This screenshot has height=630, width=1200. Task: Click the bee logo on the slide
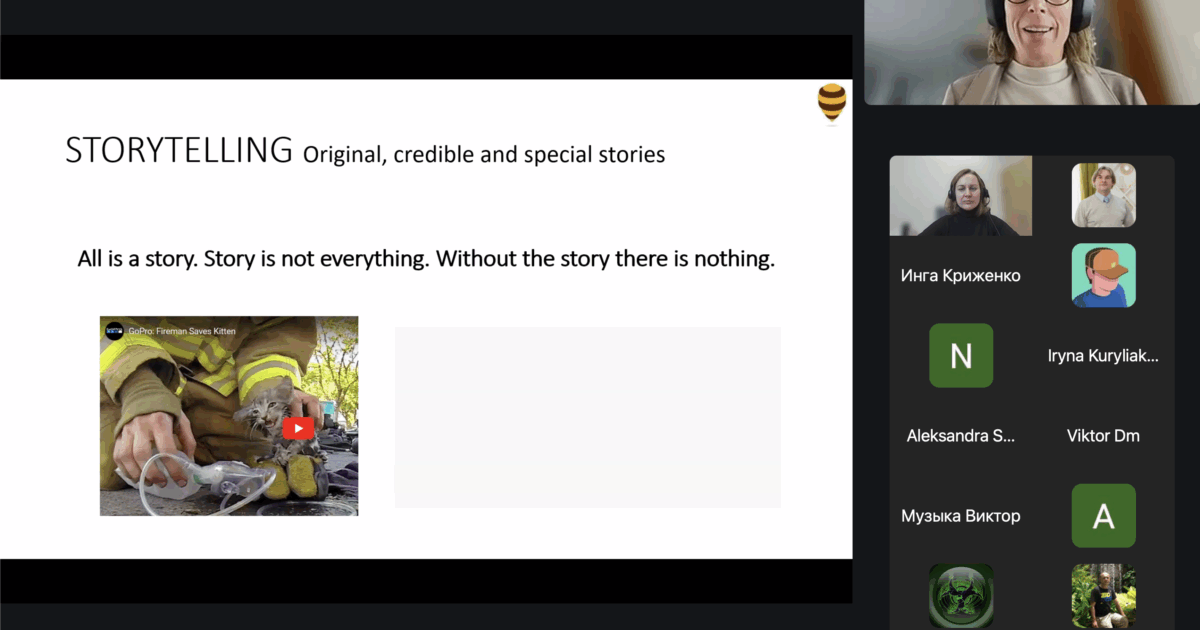[831, 102]
